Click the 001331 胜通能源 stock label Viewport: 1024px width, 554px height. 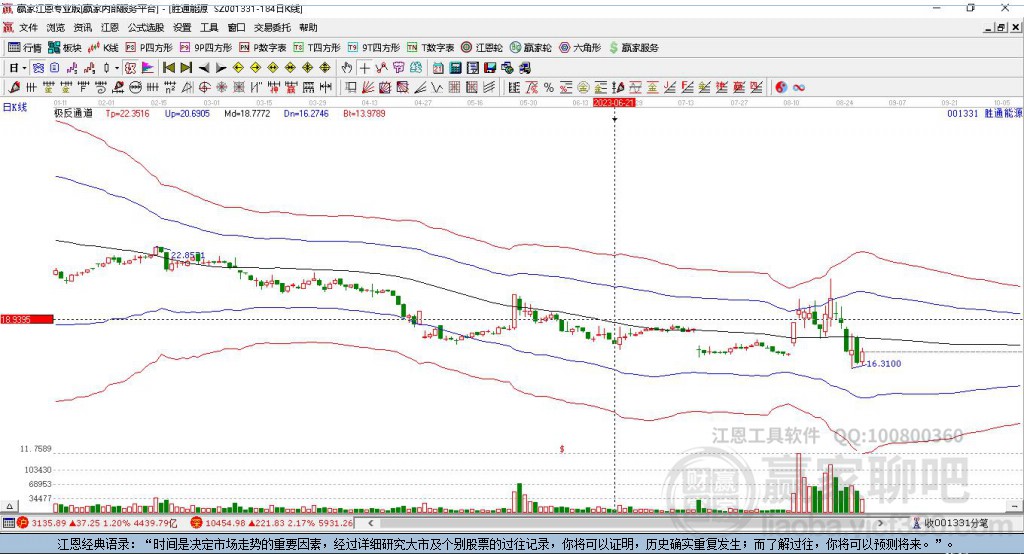pyautogui.click(x=984, y=114)
